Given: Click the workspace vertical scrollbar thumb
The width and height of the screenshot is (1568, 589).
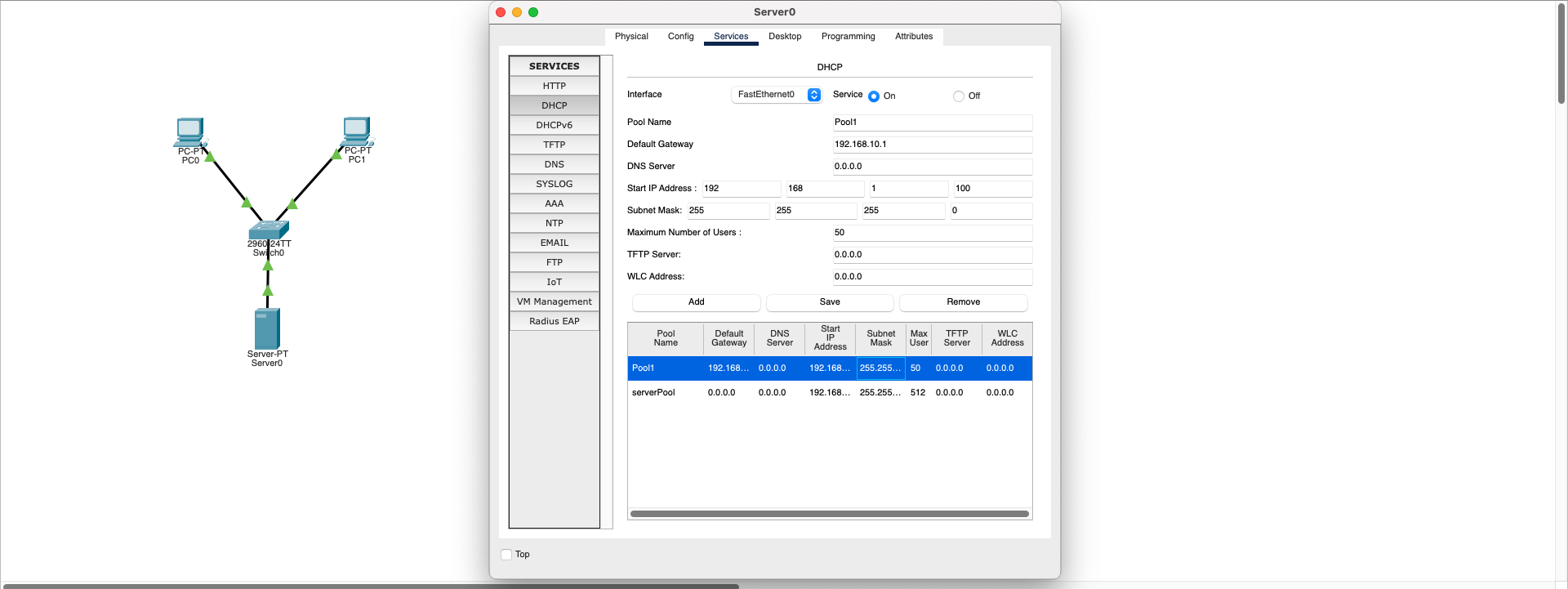Looking at the screenshot, I should pos(1561,54).
